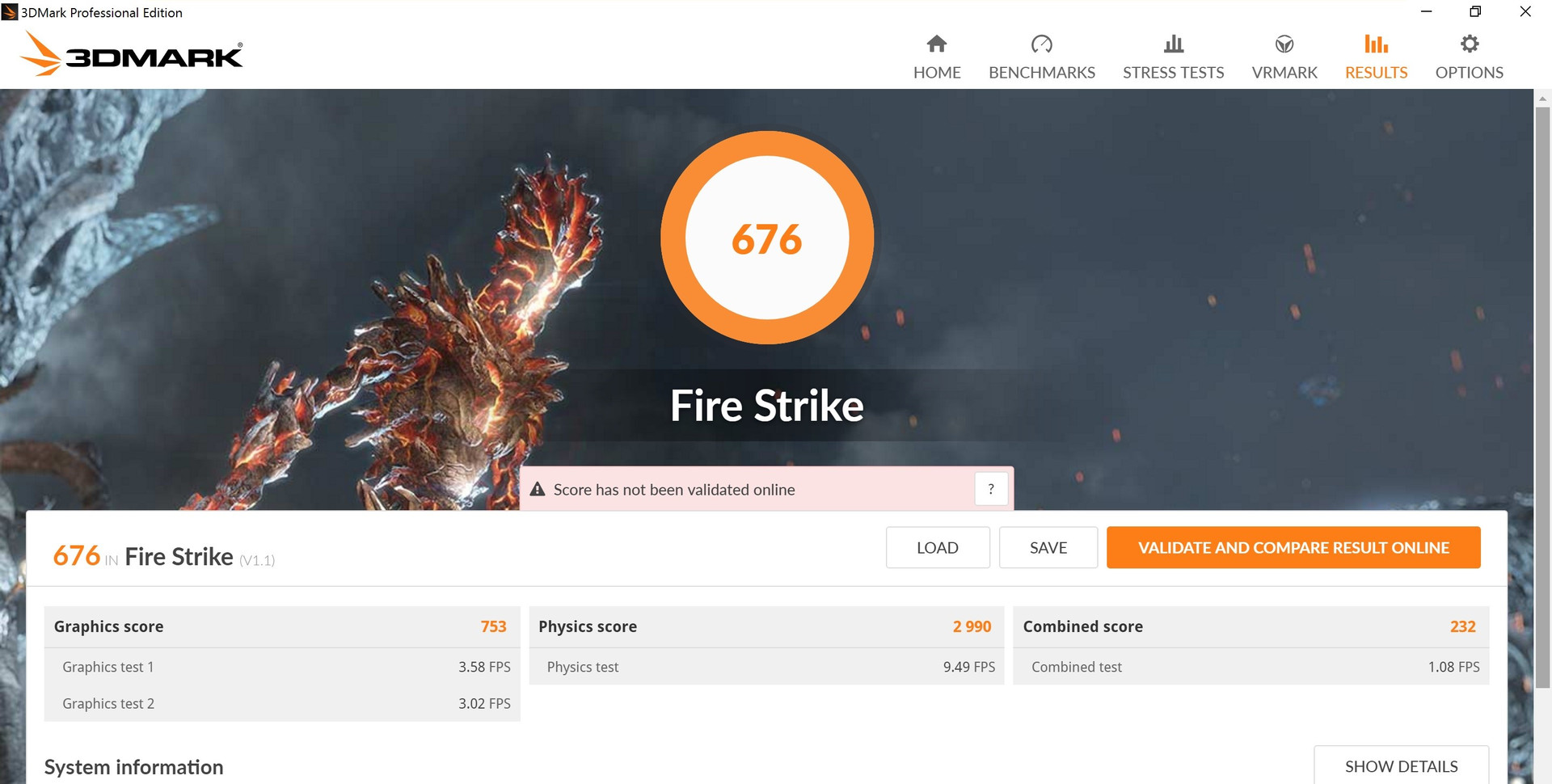The height and width of the screenshot is (784, 1552).
Task: Click the Combined score value 232
Action: [x=1462, y=626]
